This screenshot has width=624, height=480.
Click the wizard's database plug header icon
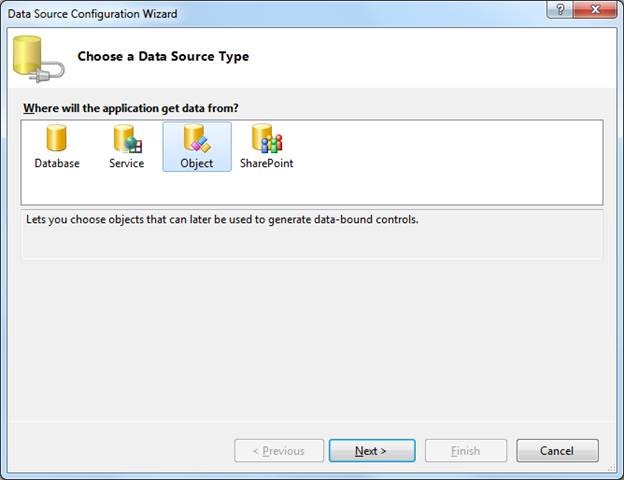[x=37, y=58]
